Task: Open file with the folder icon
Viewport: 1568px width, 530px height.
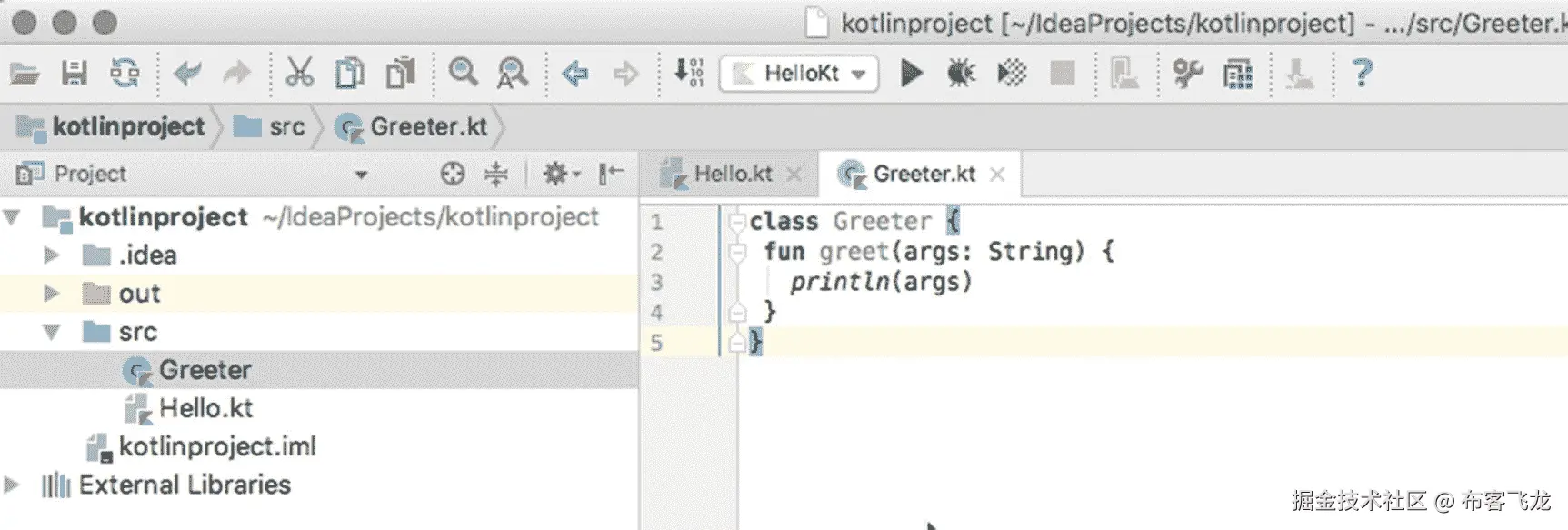Action: tap(25, 73)
